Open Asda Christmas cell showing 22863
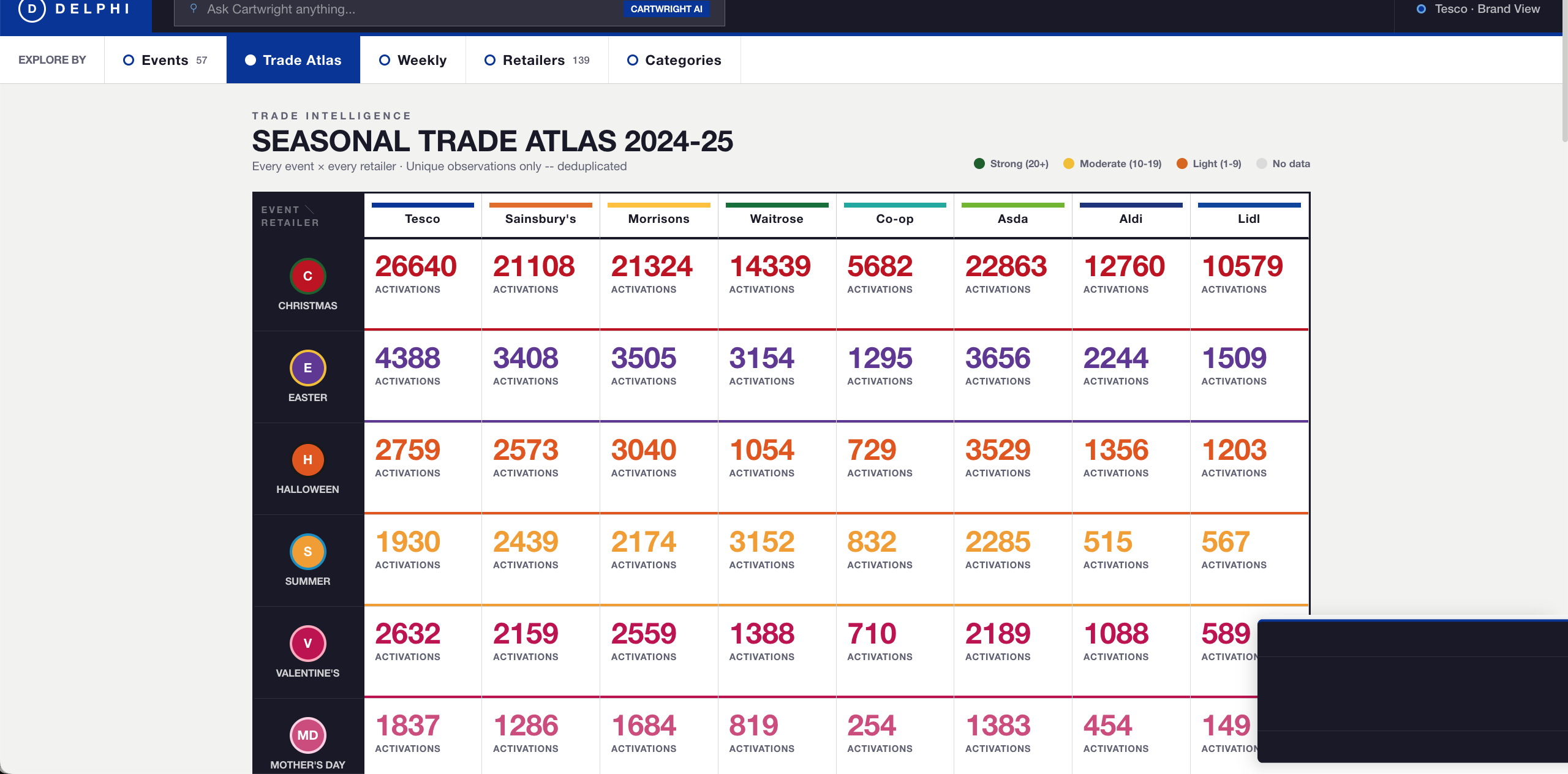 pyautogui.click(x=1012, y=284)
